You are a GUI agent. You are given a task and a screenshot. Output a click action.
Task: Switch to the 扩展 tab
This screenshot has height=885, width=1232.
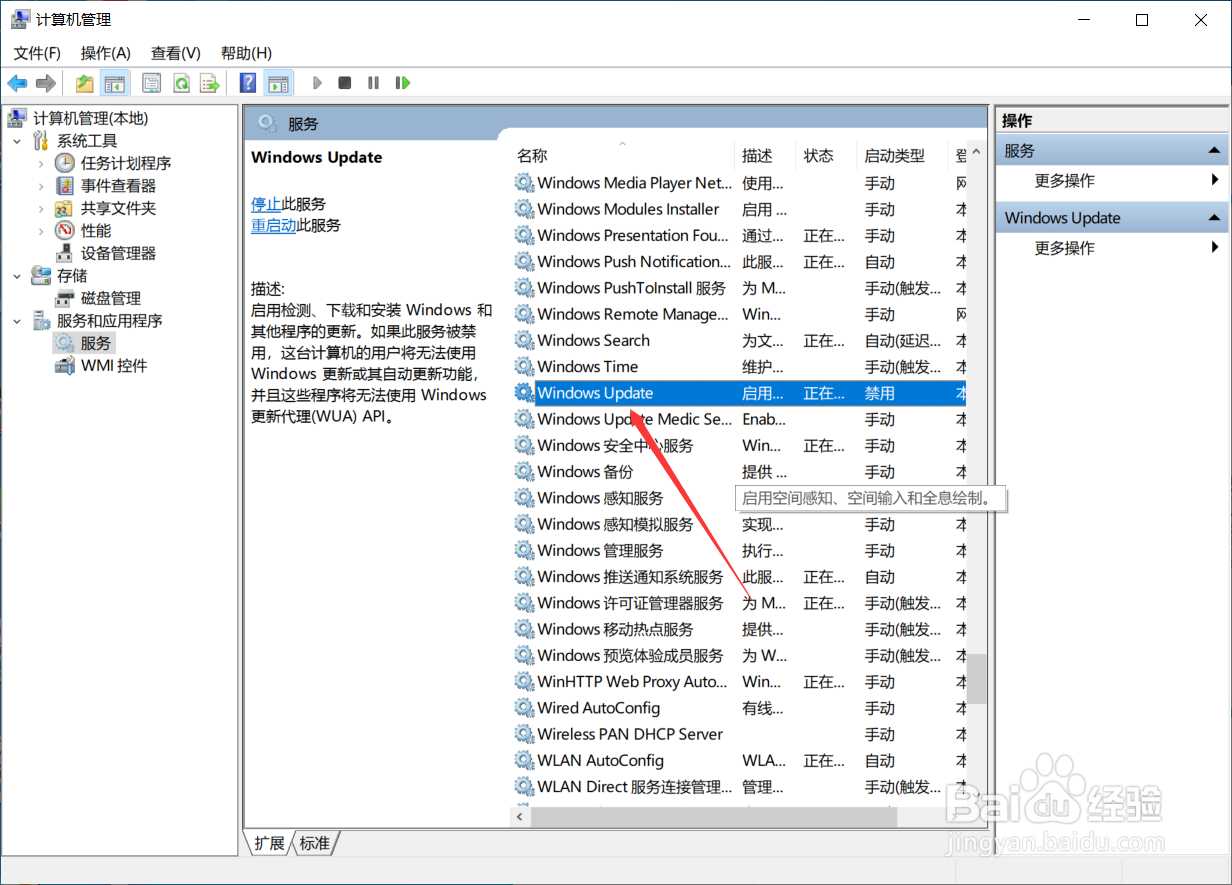point(269,843)
